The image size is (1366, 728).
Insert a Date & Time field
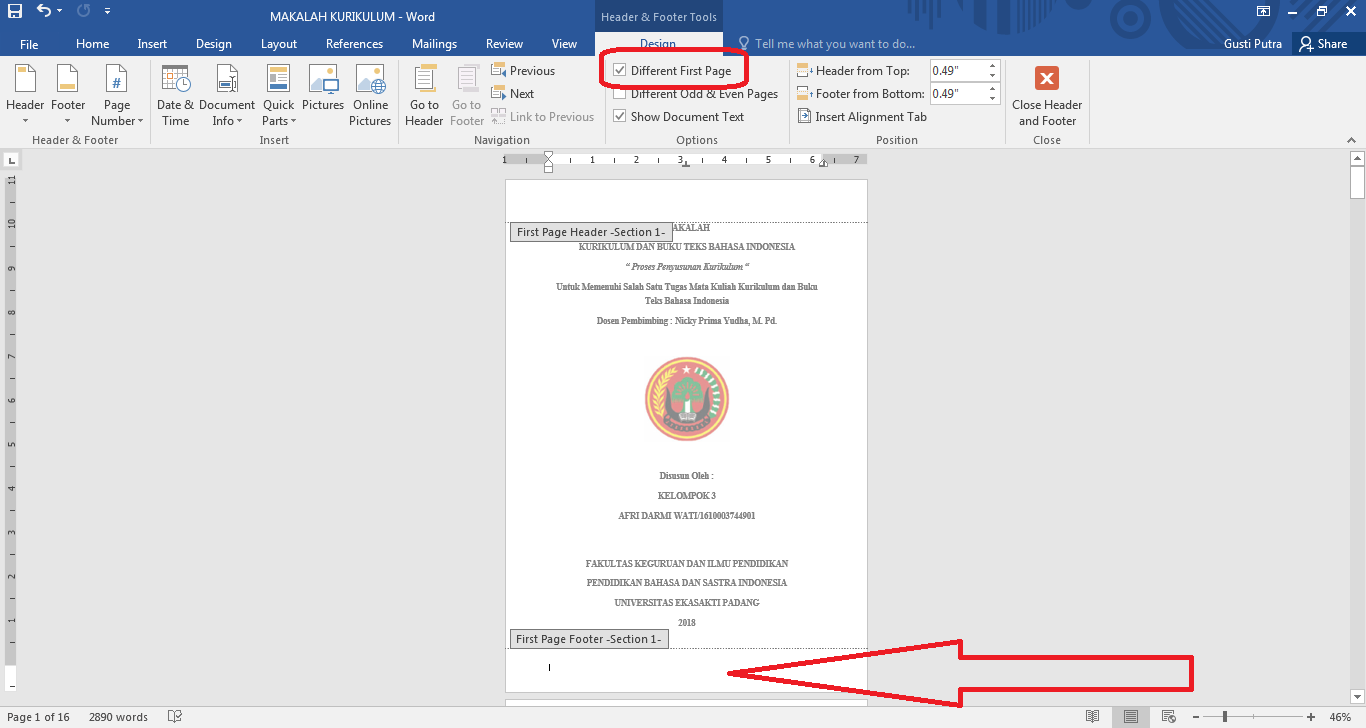[x=175, y=95]
